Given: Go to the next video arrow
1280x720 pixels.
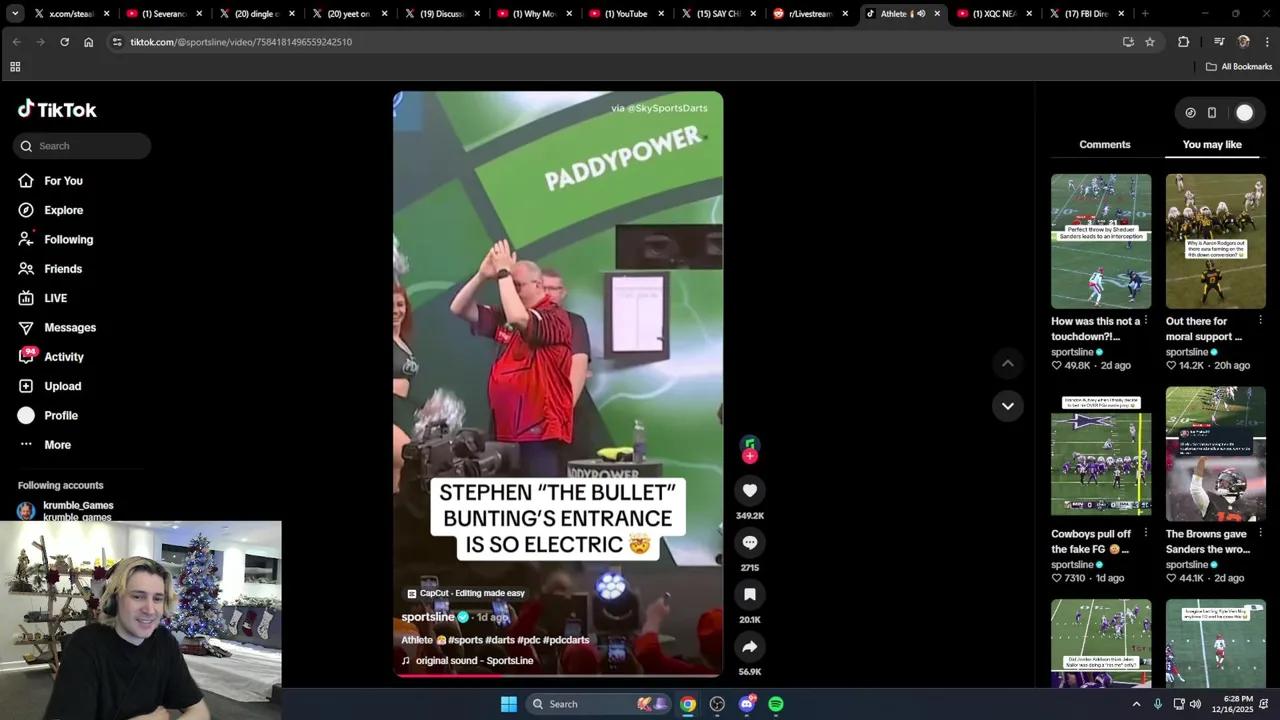Looking at the screenshot, I should [x=1008, y=406].
